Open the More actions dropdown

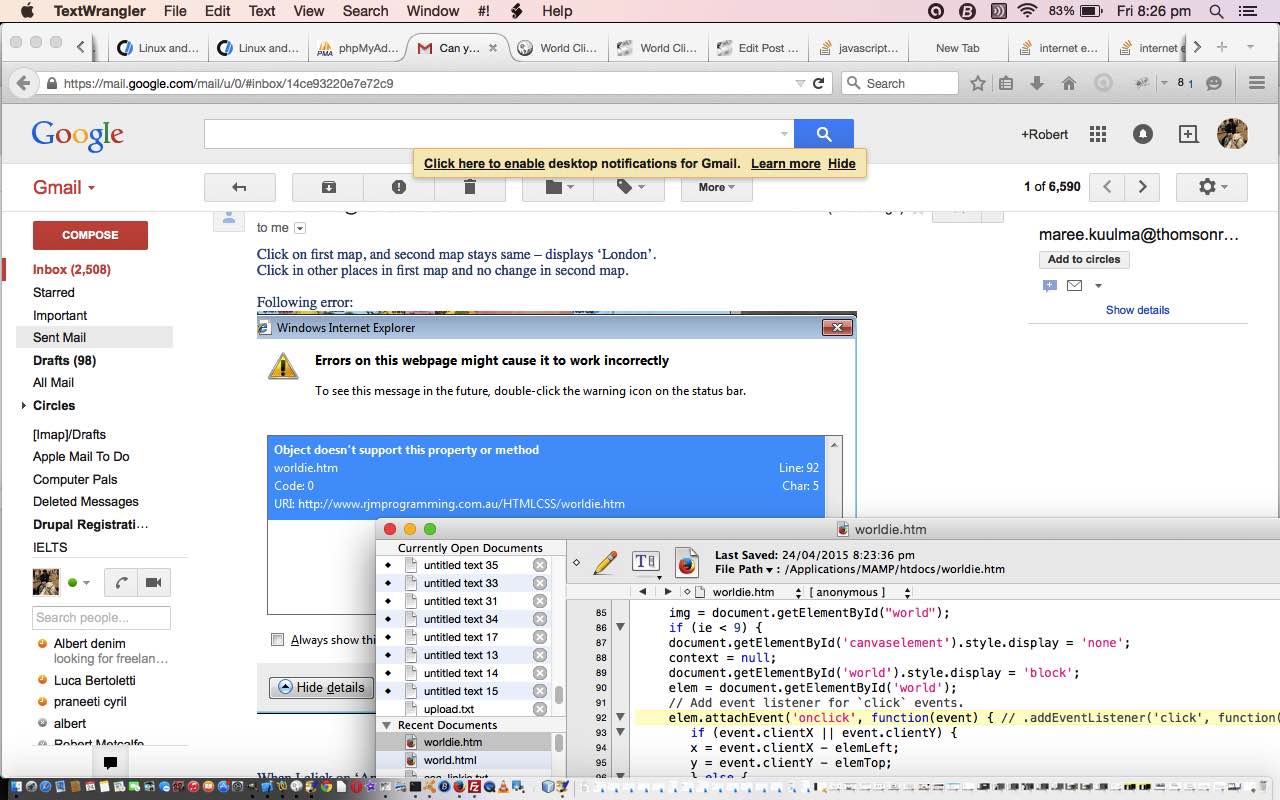[716, 187]
